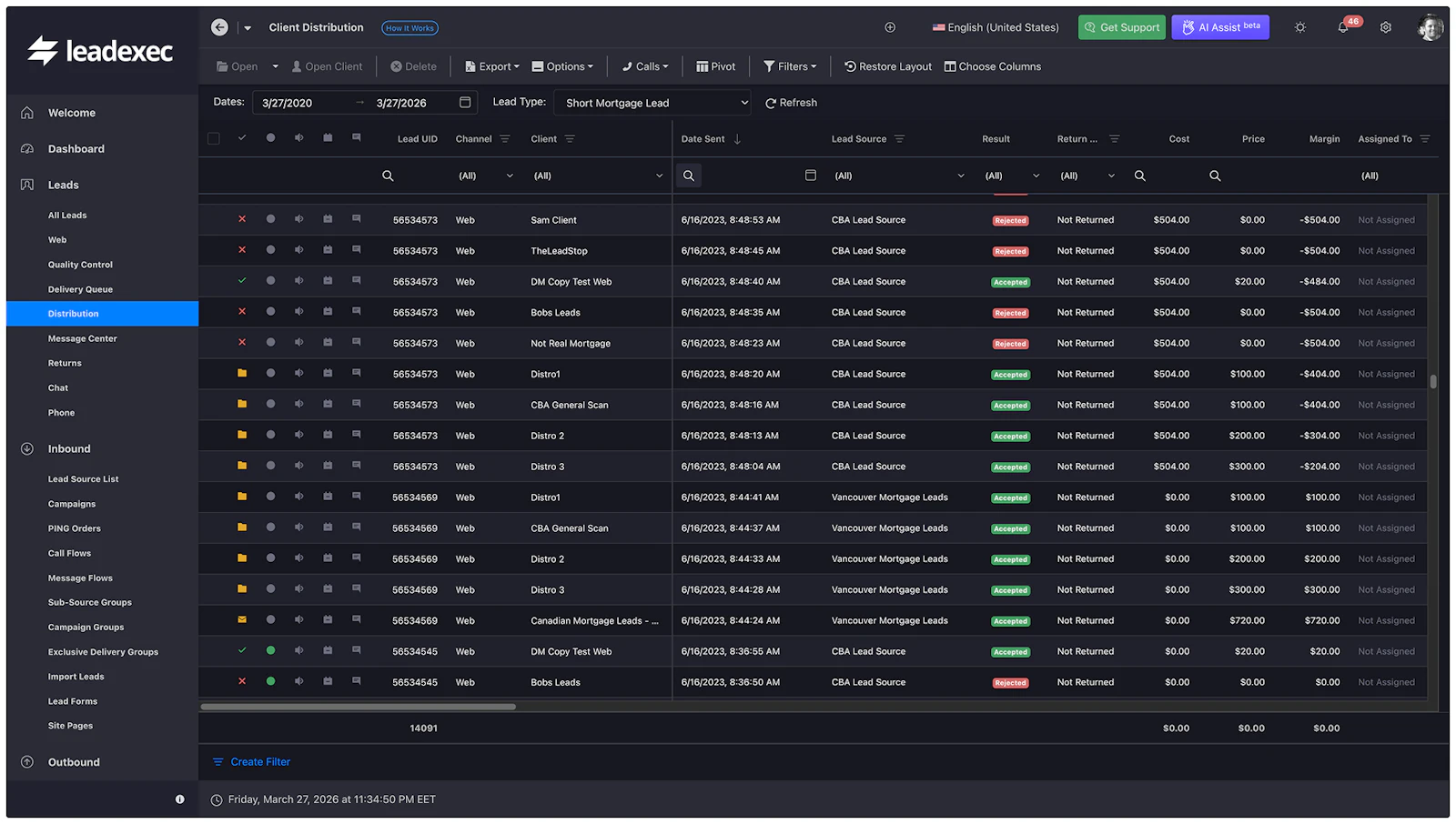Select Distribution in sidebar
The width and height of the screenshot is (1456, 824).
click(x=102, y=314)
